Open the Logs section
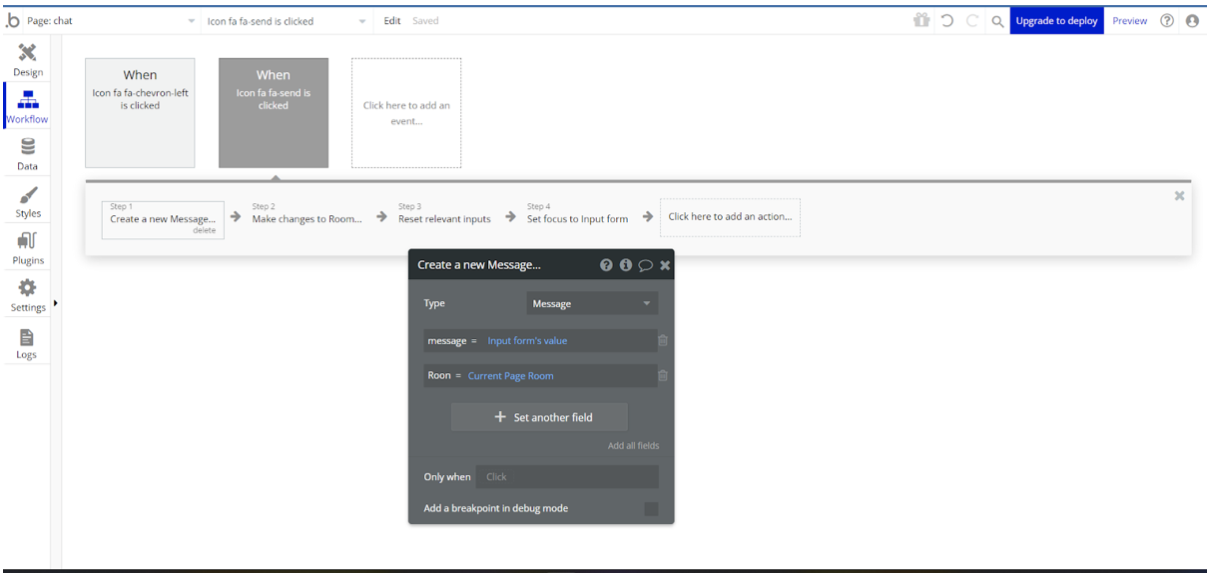The image size is (1210, 576). [27, 343]
